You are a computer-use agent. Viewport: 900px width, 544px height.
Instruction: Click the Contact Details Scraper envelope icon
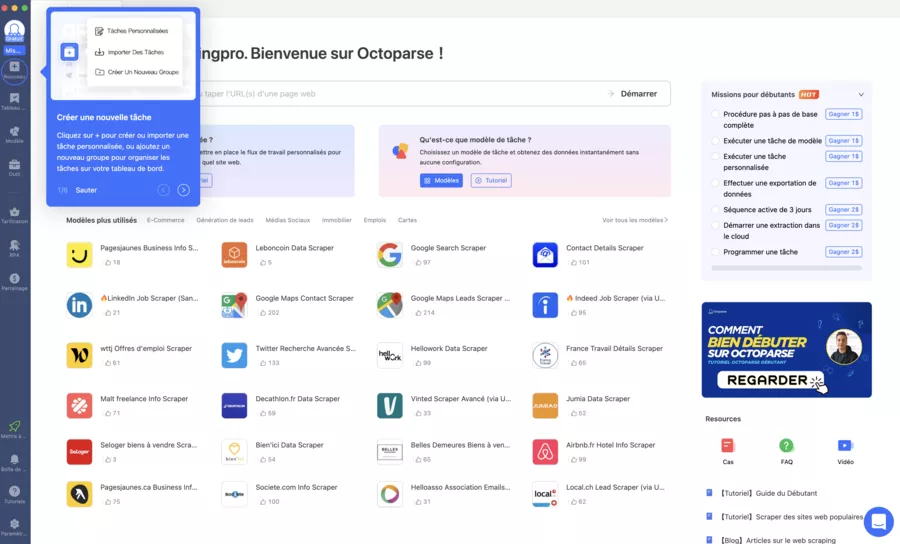pyautogui.click(x=545, y=255)
